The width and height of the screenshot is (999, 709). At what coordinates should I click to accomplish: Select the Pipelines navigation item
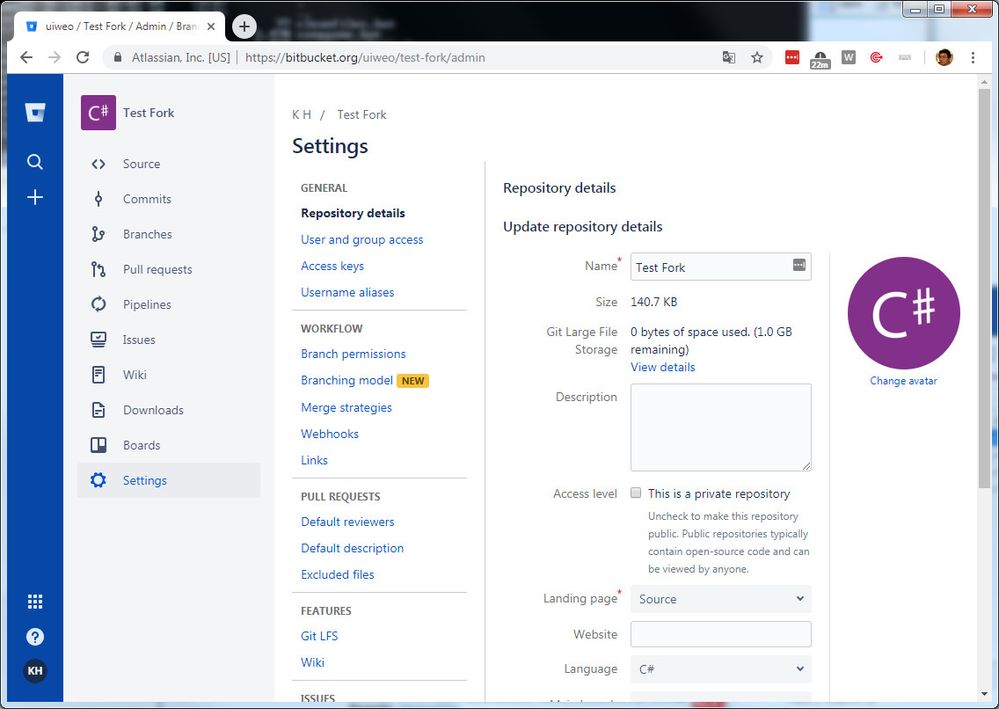pyautogui.click(x=169, y=304)
